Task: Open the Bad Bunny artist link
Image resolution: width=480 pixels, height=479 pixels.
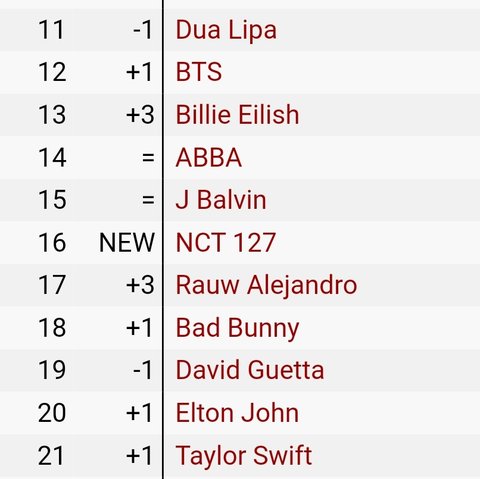Action: click(x=237, y=328)
